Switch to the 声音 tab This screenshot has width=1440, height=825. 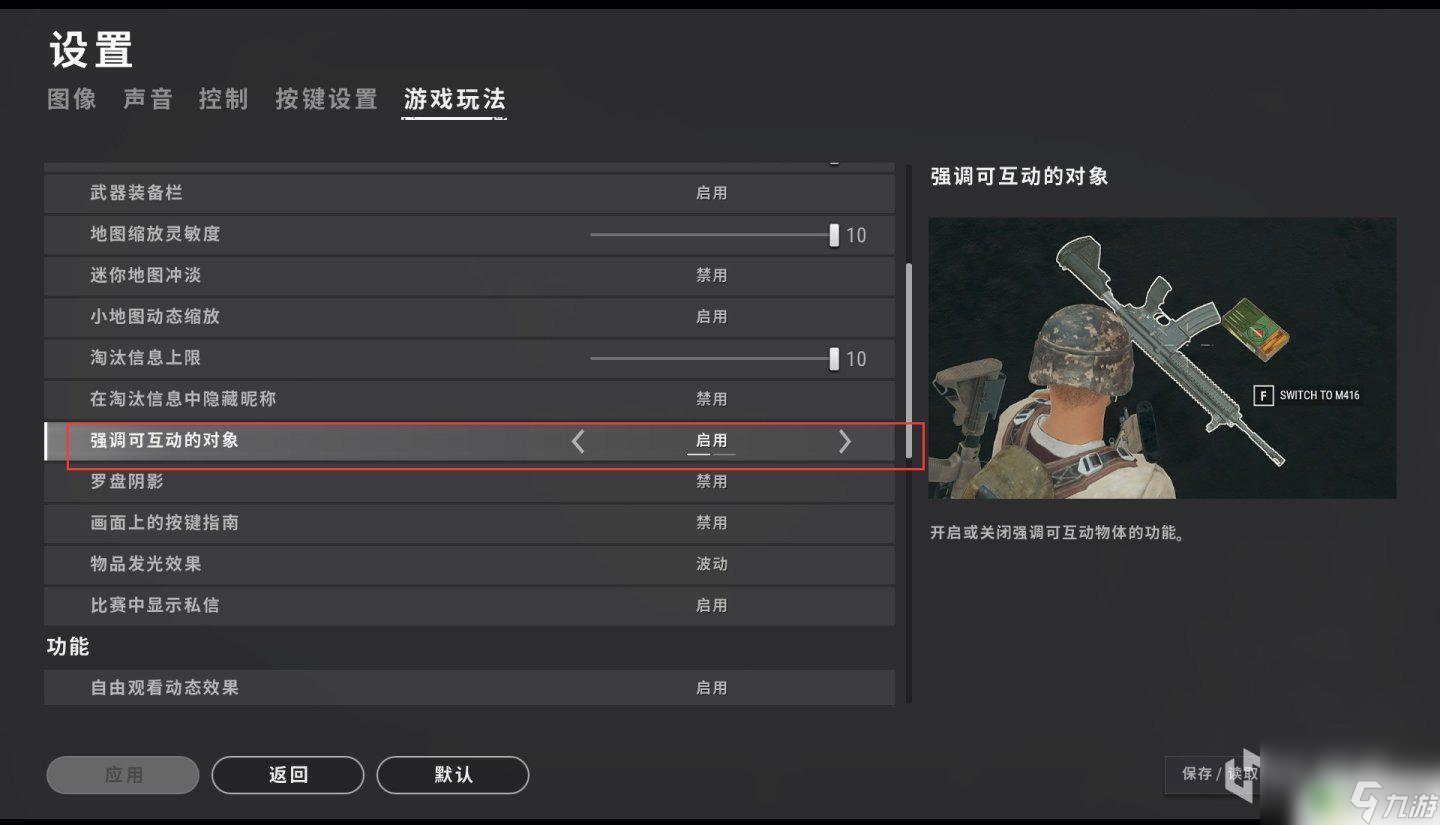tap(148, 99)
